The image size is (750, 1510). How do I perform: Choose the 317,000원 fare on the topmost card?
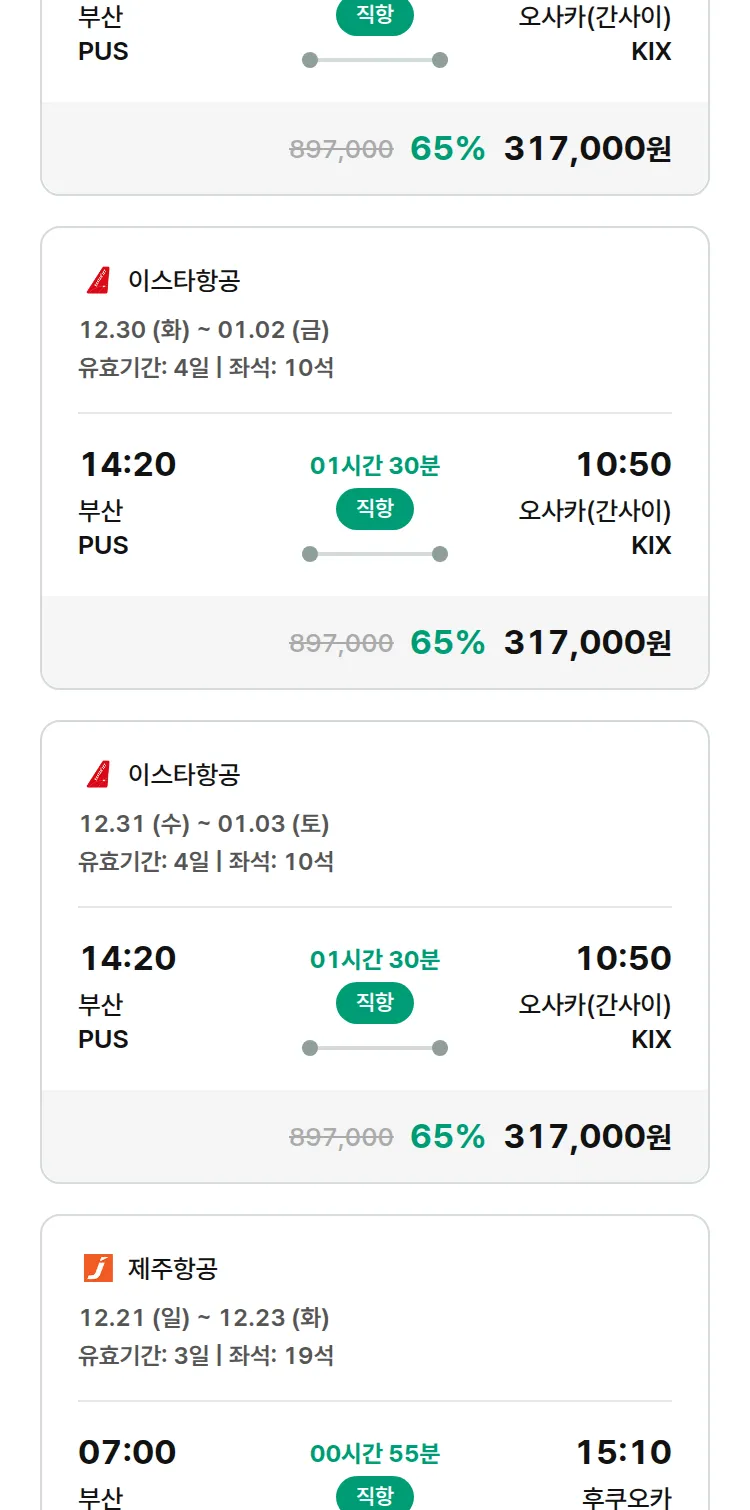(x=587, y=149)
